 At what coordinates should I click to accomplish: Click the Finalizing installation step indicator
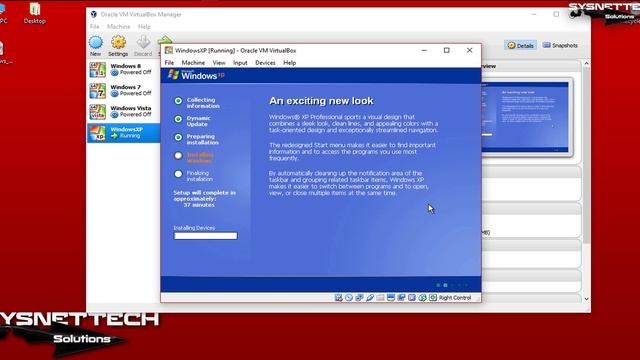click(x=178, y=174)
